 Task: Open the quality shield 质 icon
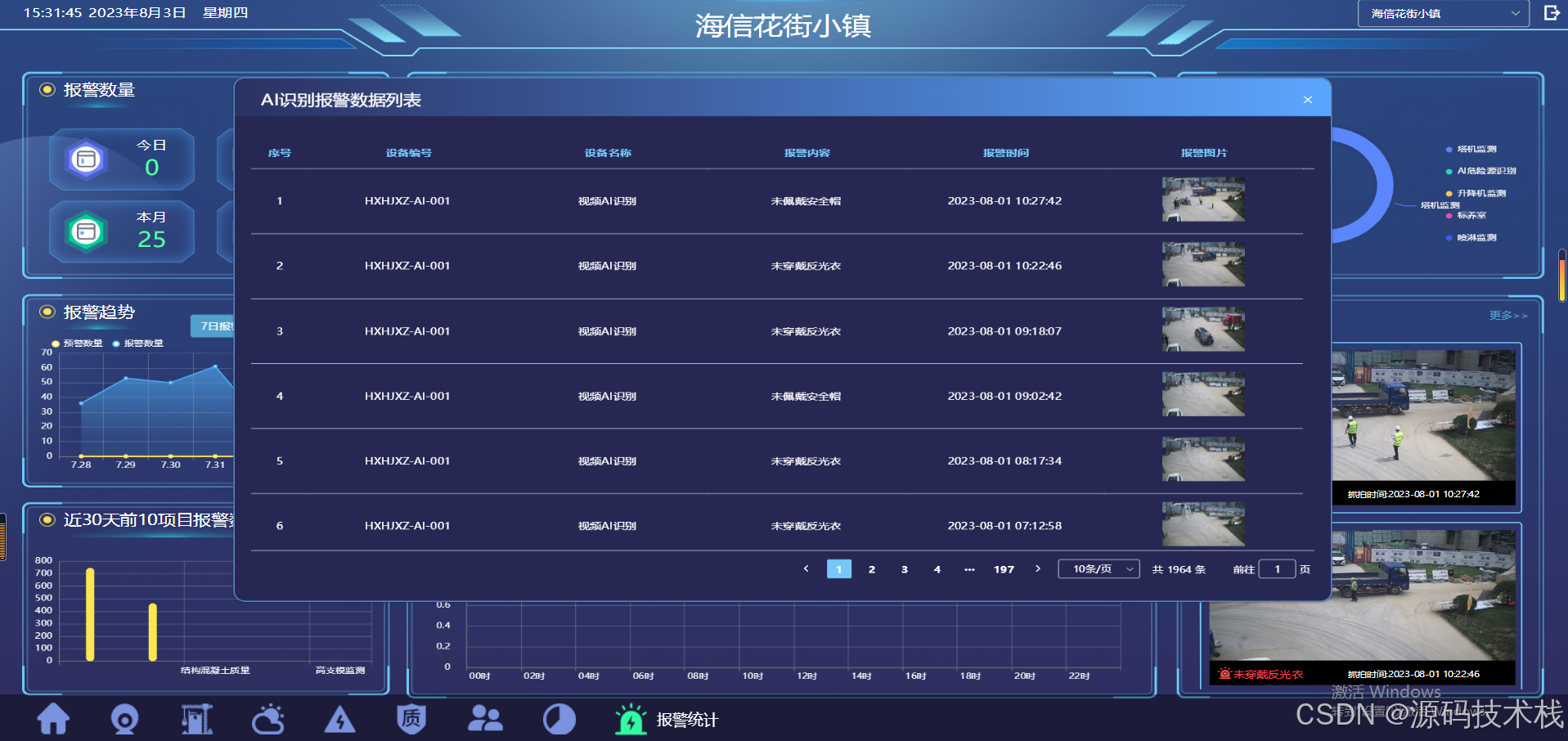411,719
